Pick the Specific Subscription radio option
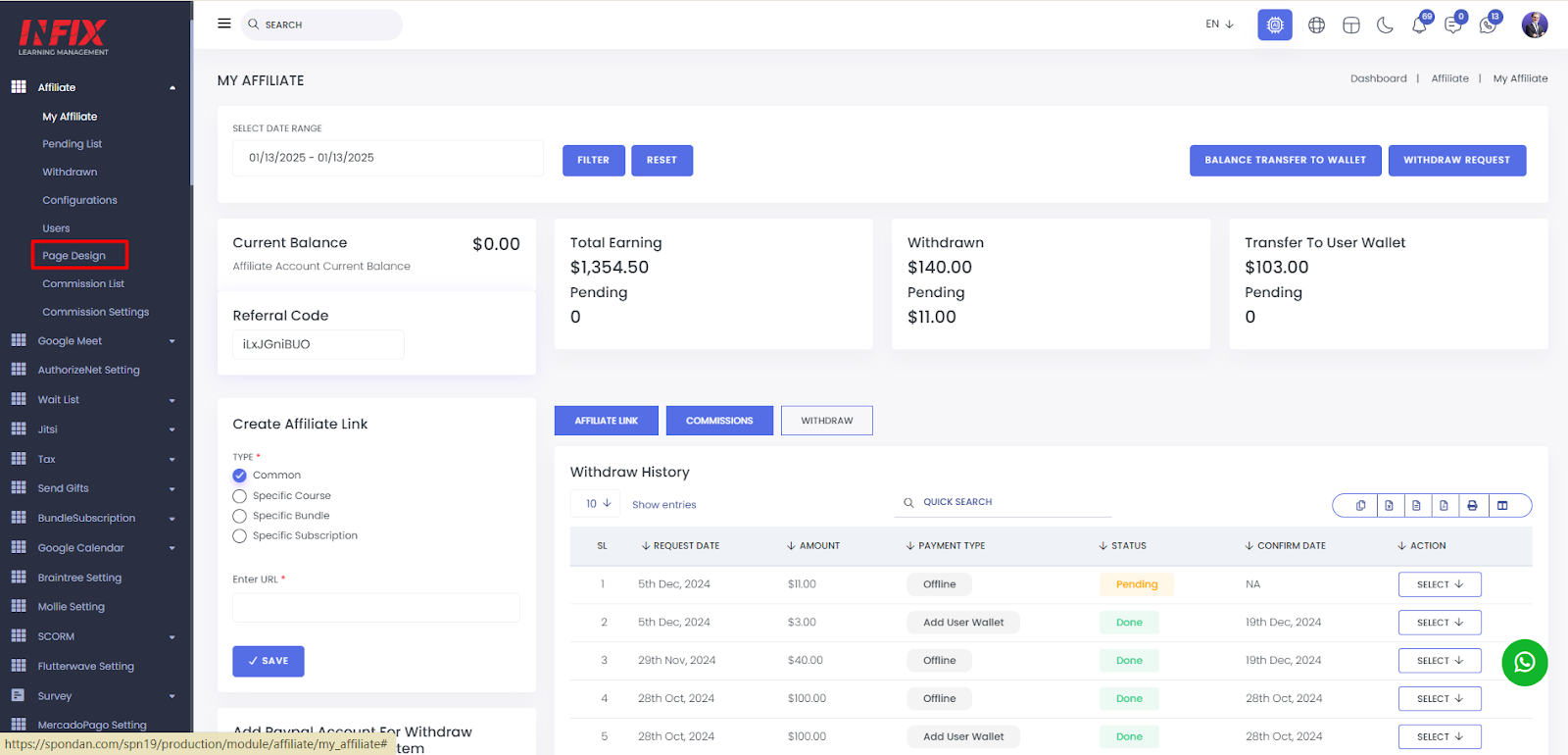Image resolution: width=1568 pixels, height=755 pixels. point(239,536)
